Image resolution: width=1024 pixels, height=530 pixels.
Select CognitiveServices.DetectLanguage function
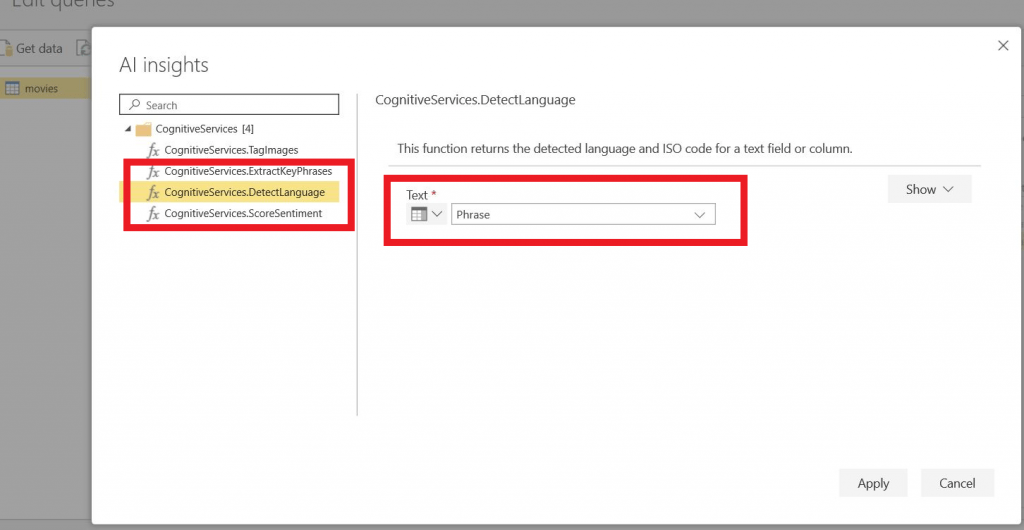click(244, 193)
